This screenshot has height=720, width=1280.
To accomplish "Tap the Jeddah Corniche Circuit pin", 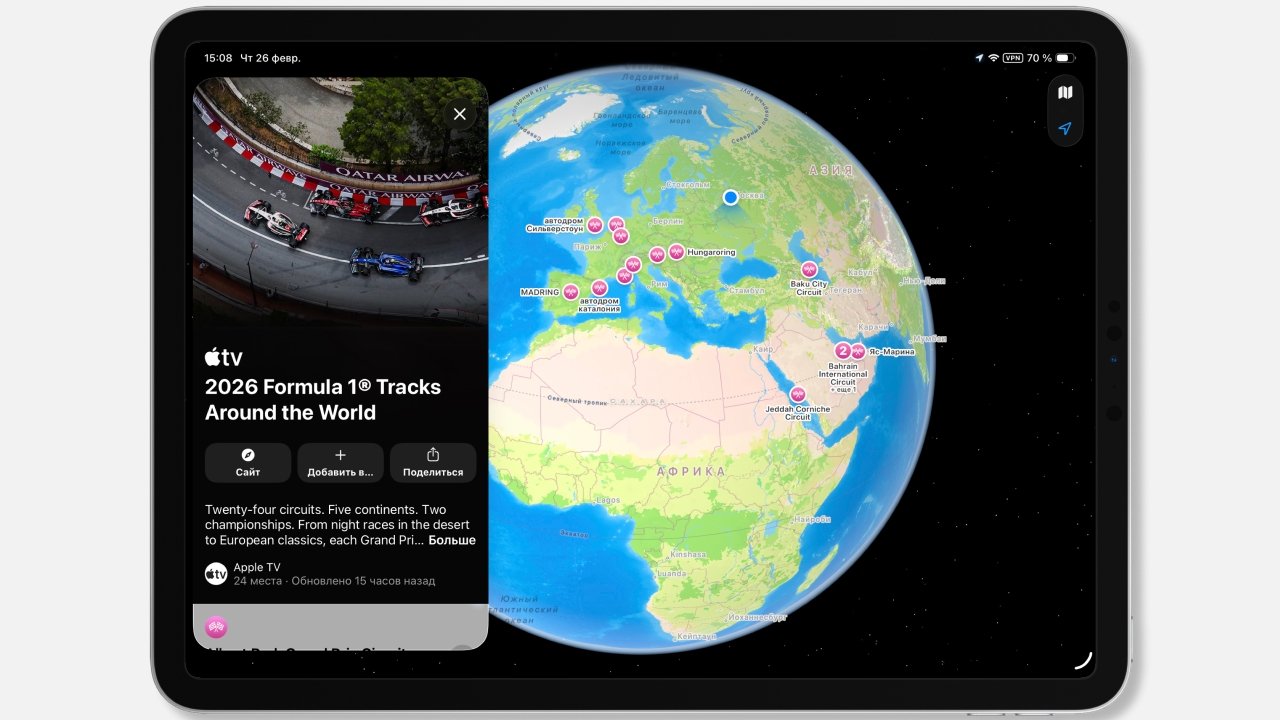I will point(798,394).
